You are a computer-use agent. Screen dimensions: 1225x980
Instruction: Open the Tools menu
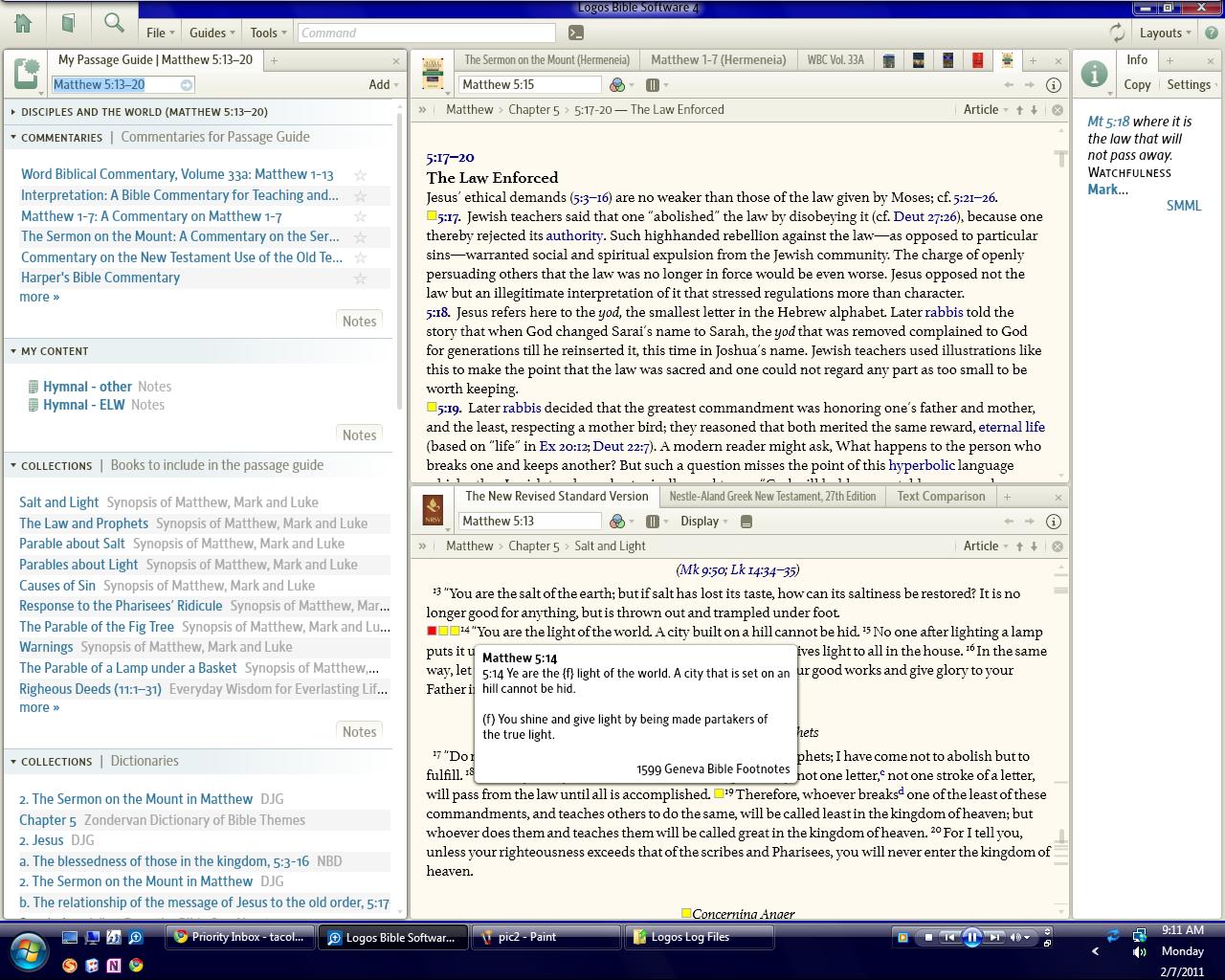(268, 33)
